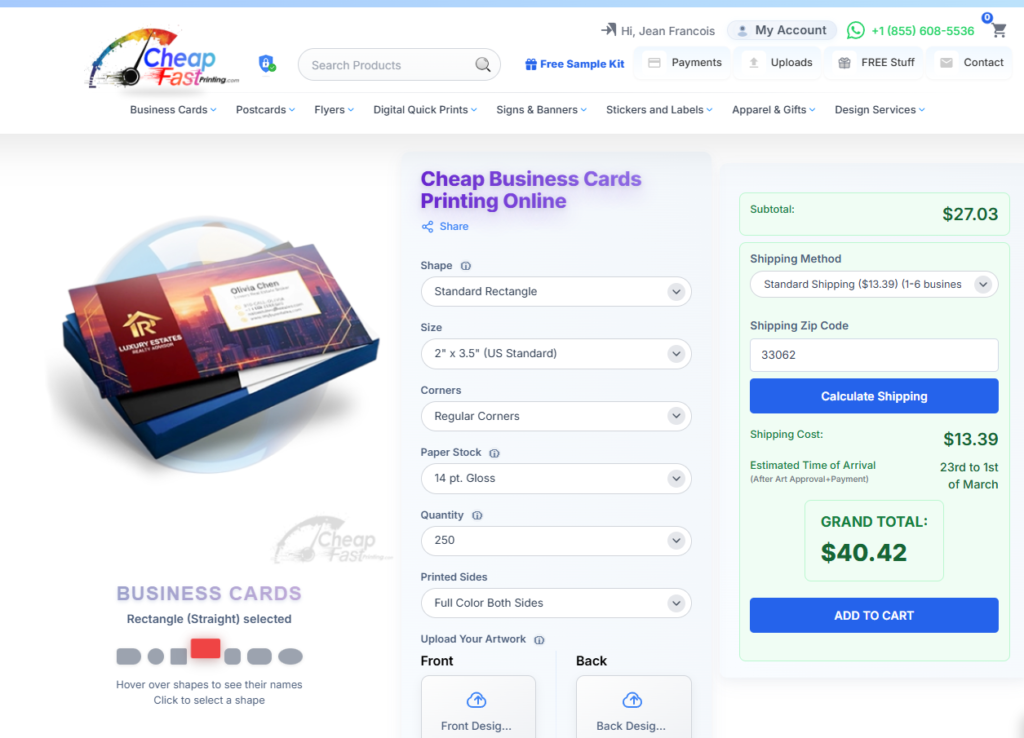Open the Quantity 250 dropdown
1024x738 pixels.
coord(556,541)
